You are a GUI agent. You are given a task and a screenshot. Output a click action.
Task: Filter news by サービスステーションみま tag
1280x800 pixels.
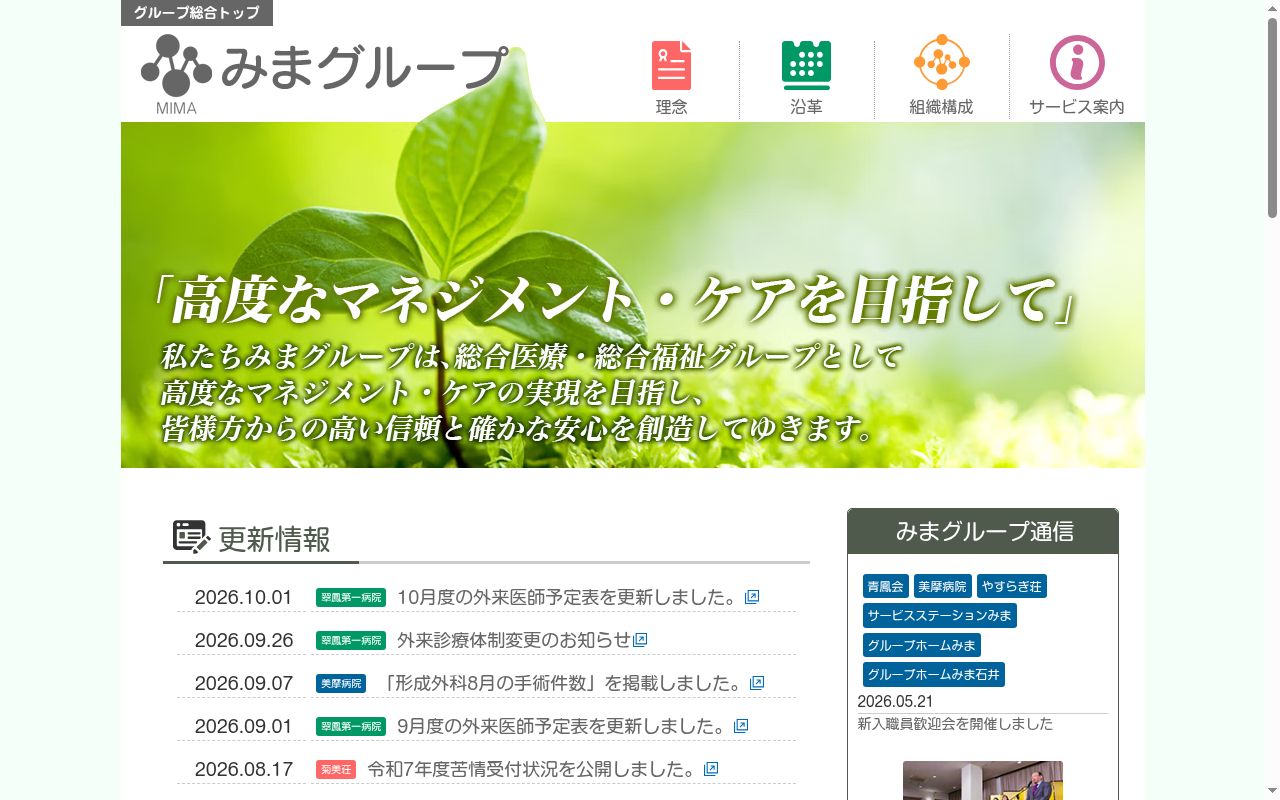tap(940, 615)
